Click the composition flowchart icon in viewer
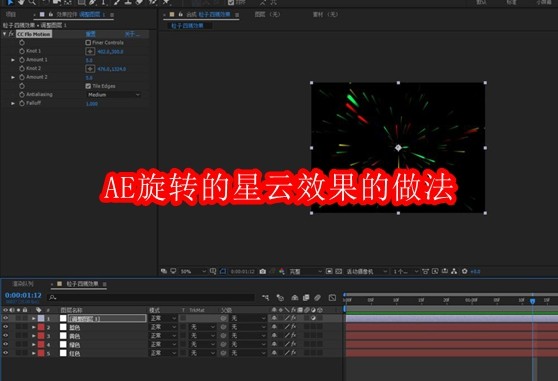 (454, 271)
